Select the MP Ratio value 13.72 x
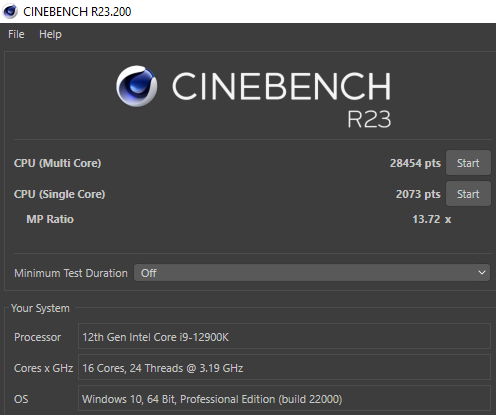 tap(432, 219)
